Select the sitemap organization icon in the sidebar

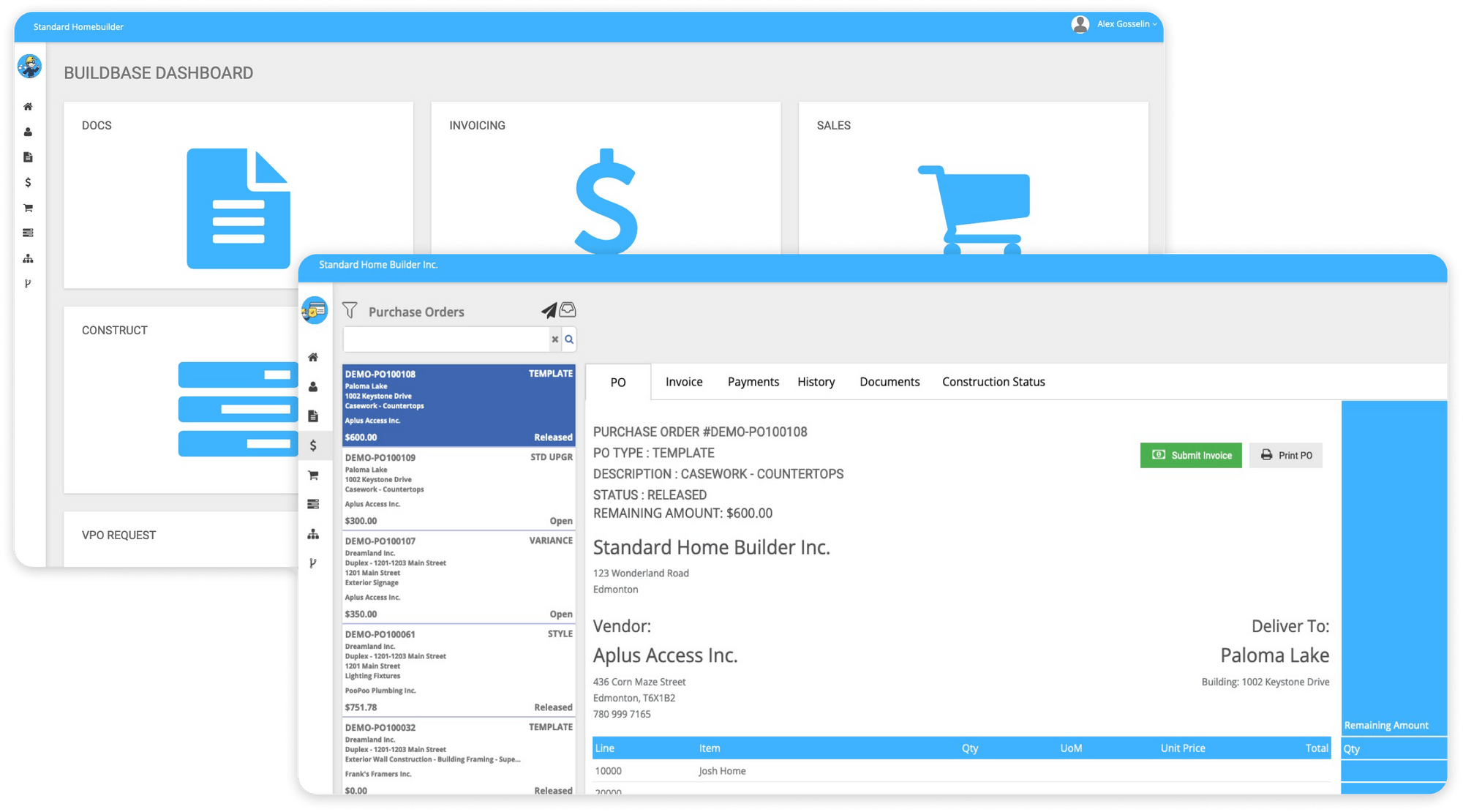pos(314,533)
